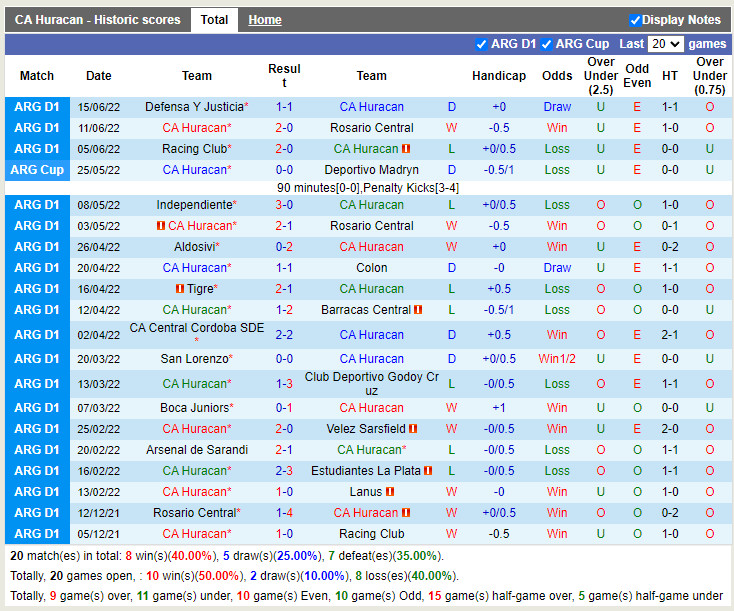Click red card icon in 12/12/21 match row
Screen dimensions: 734x611
pyautogui.click(x=407, y=513)
